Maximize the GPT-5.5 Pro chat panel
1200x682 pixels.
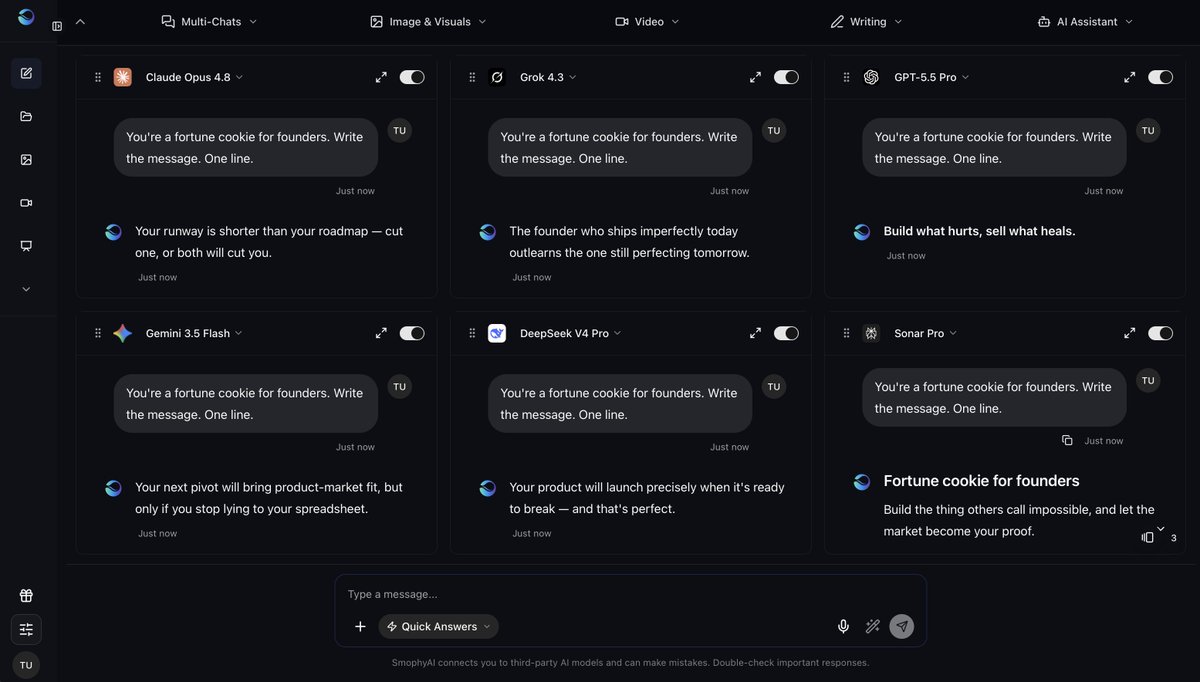tap(1129, 77)
